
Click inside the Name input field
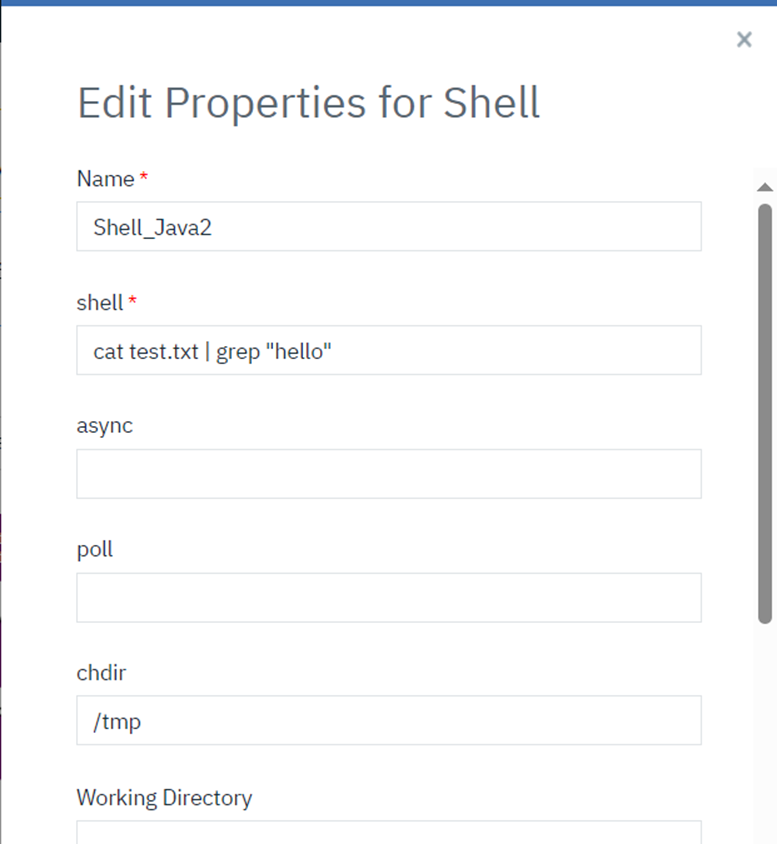(388, 227)
